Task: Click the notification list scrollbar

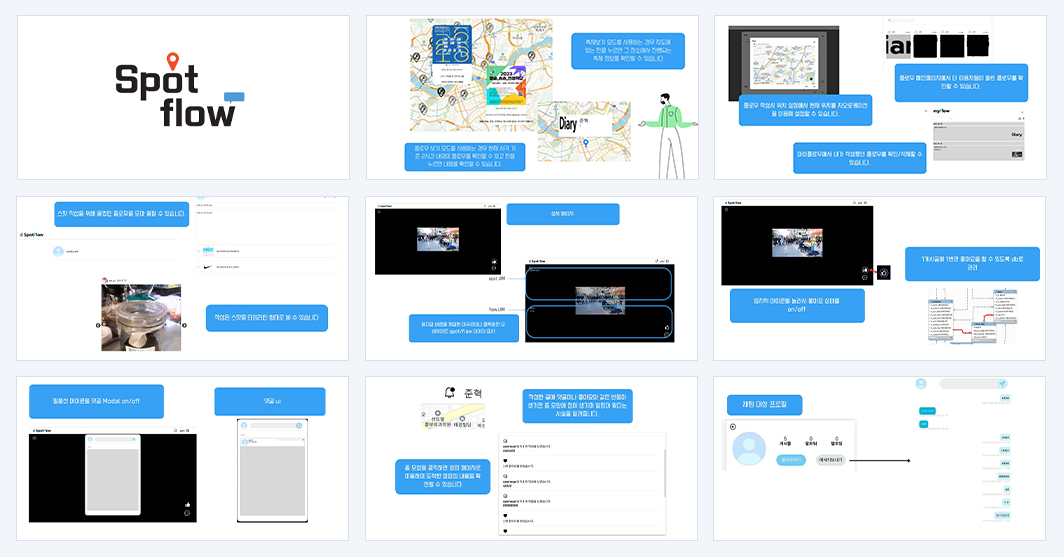Action: (x=664, y=472)
